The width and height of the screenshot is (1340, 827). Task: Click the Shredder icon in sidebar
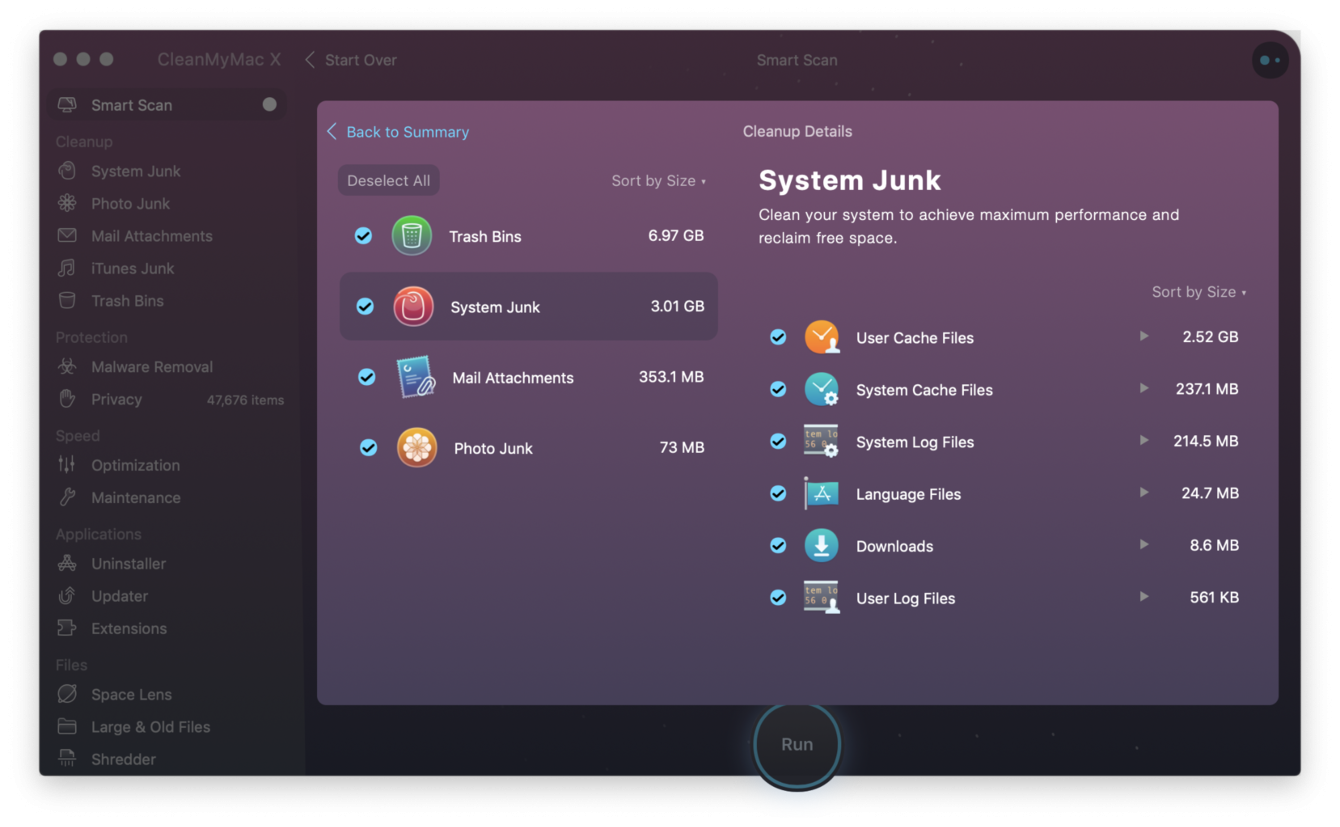click(67, 759)
